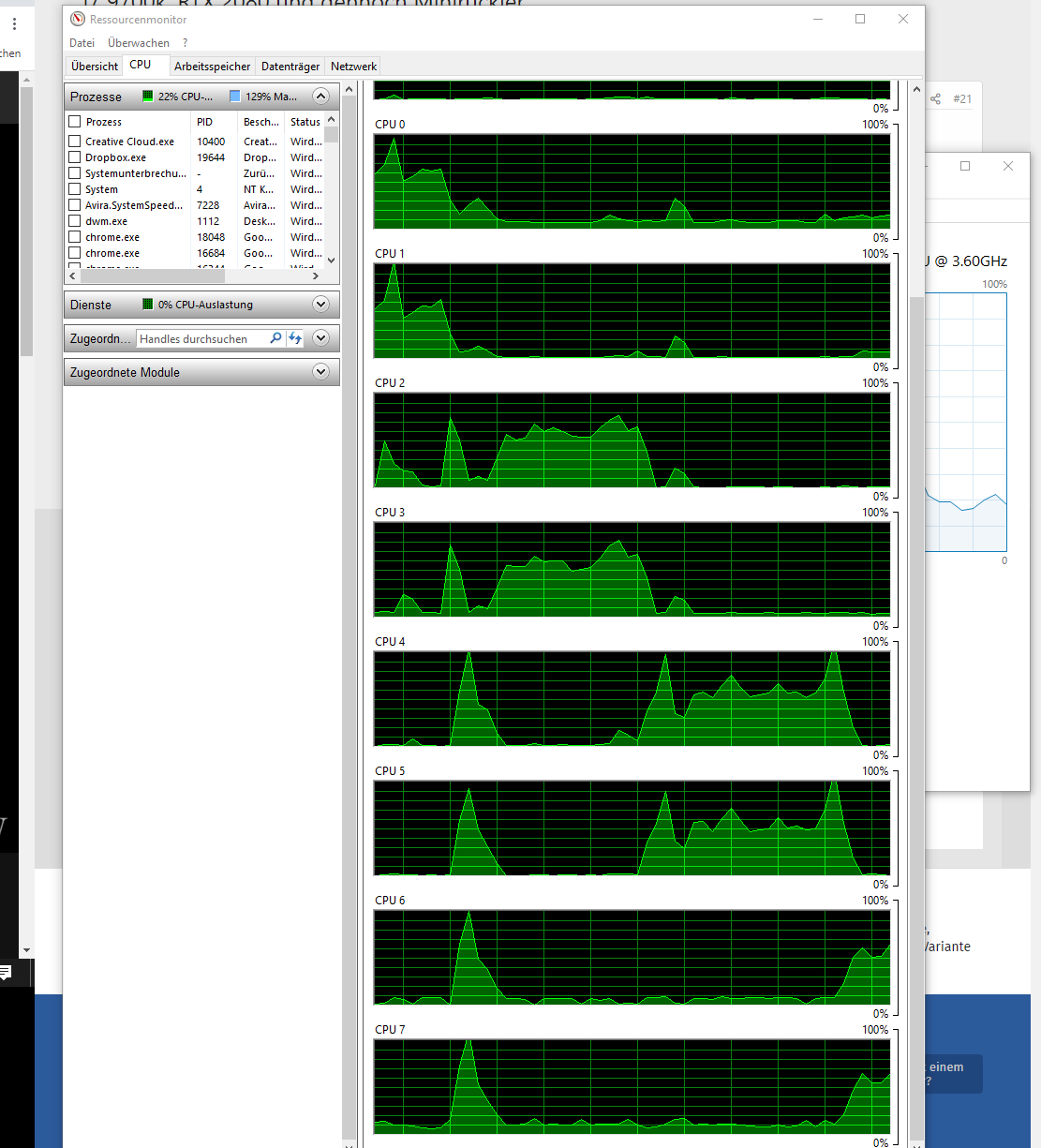Maximize the Ressourcenmonitor window
Screen dimensions: 1041x1148
click(x=860, y=19)
